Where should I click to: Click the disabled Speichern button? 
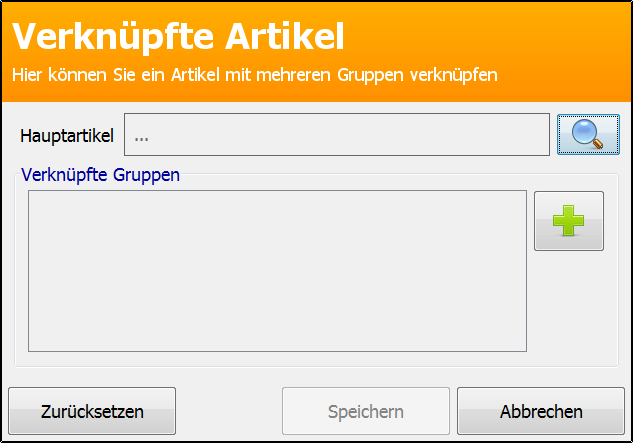[x=366, y=411]
